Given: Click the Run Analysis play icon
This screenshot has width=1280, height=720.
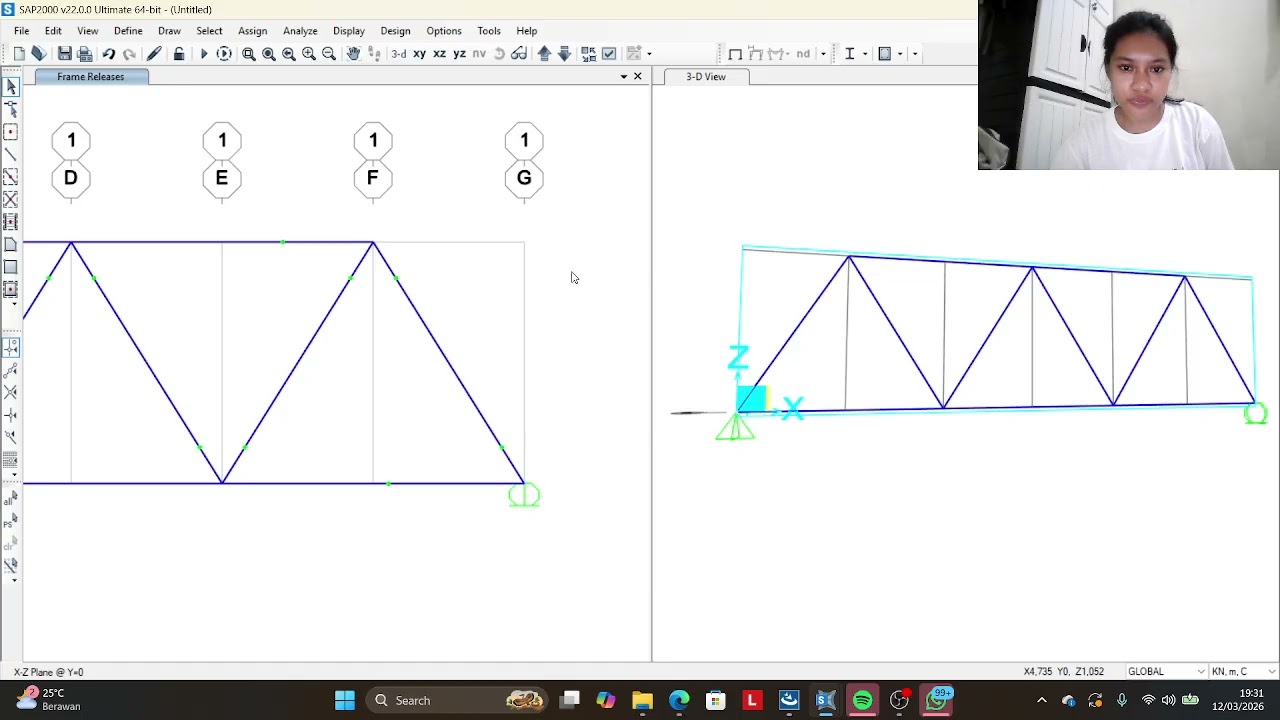Looking at the screenshot, I should click(204, 54).
